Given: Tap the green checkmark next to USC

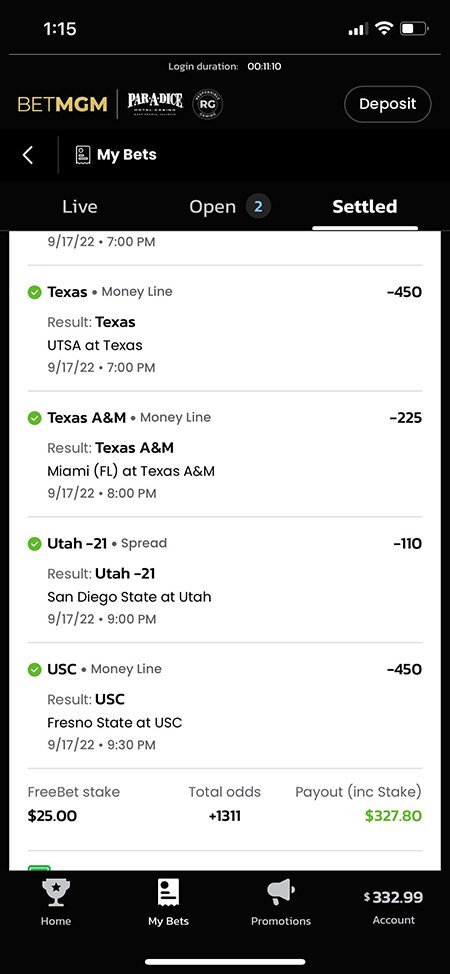Looking at the screenshot, I should 35,670.
